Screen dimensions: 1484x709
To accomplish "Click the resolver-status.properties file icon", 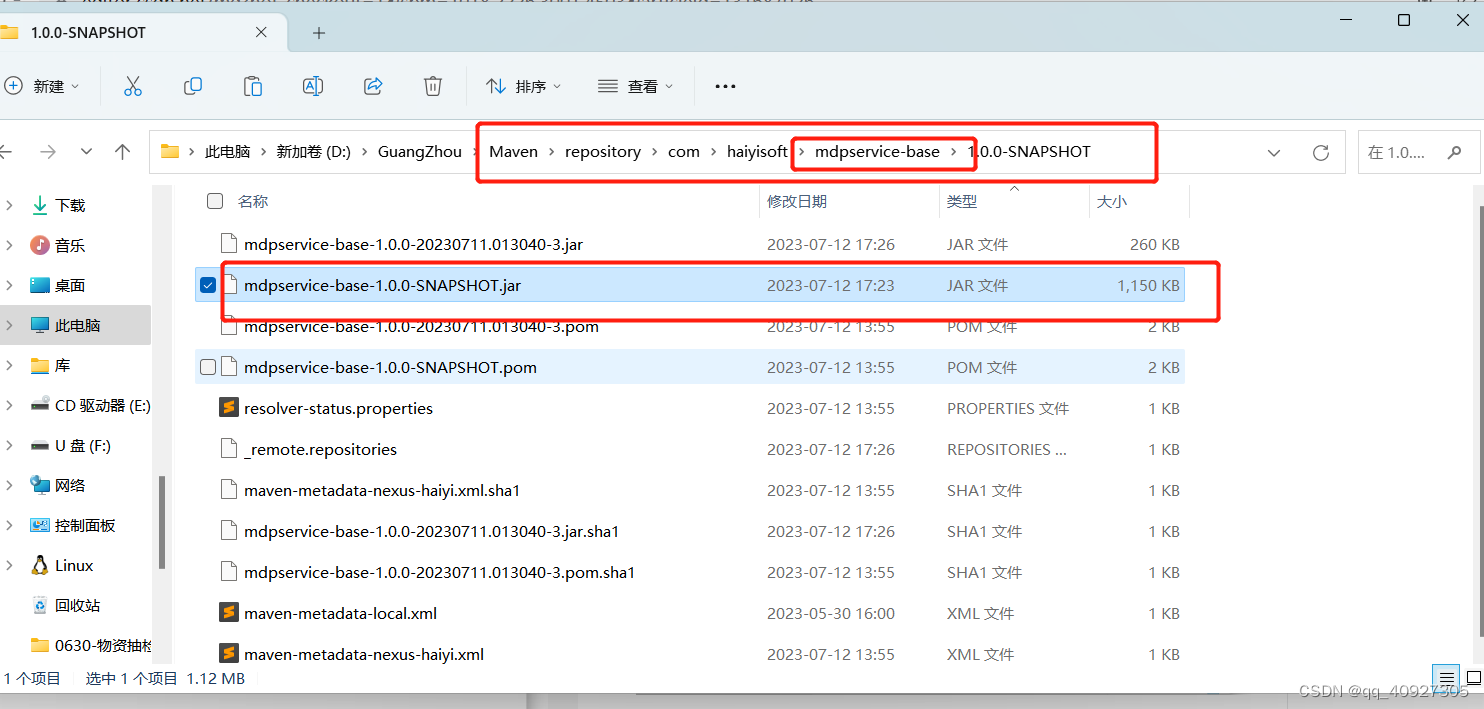I will [x=228, y=408].
